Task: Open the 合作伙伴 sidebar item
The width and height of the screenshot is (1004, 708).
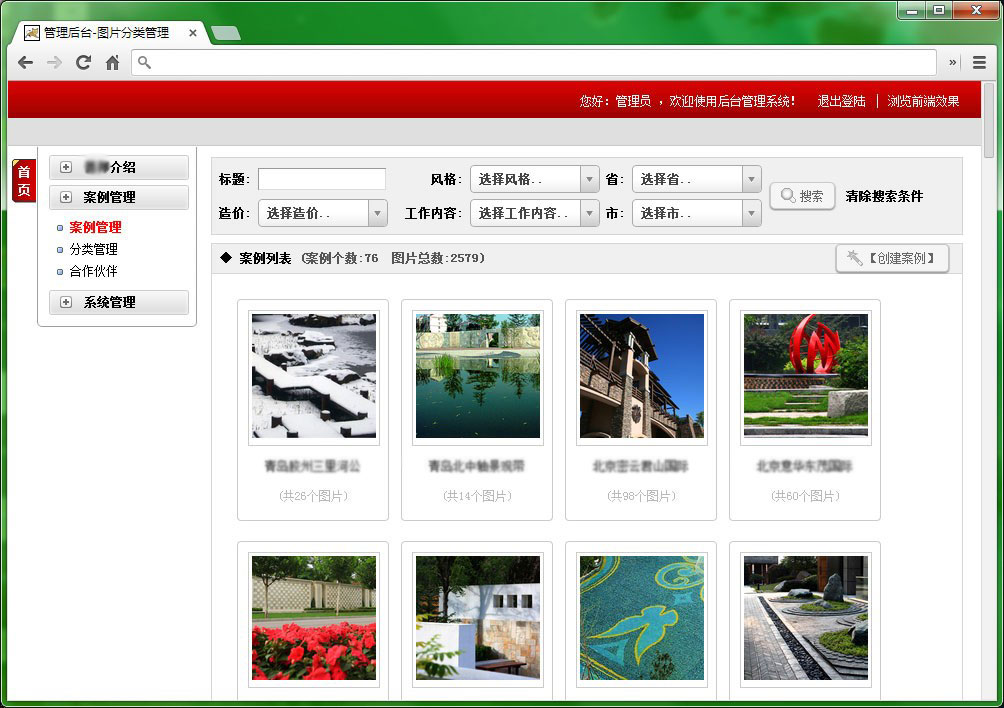Action: coord(93,271)
